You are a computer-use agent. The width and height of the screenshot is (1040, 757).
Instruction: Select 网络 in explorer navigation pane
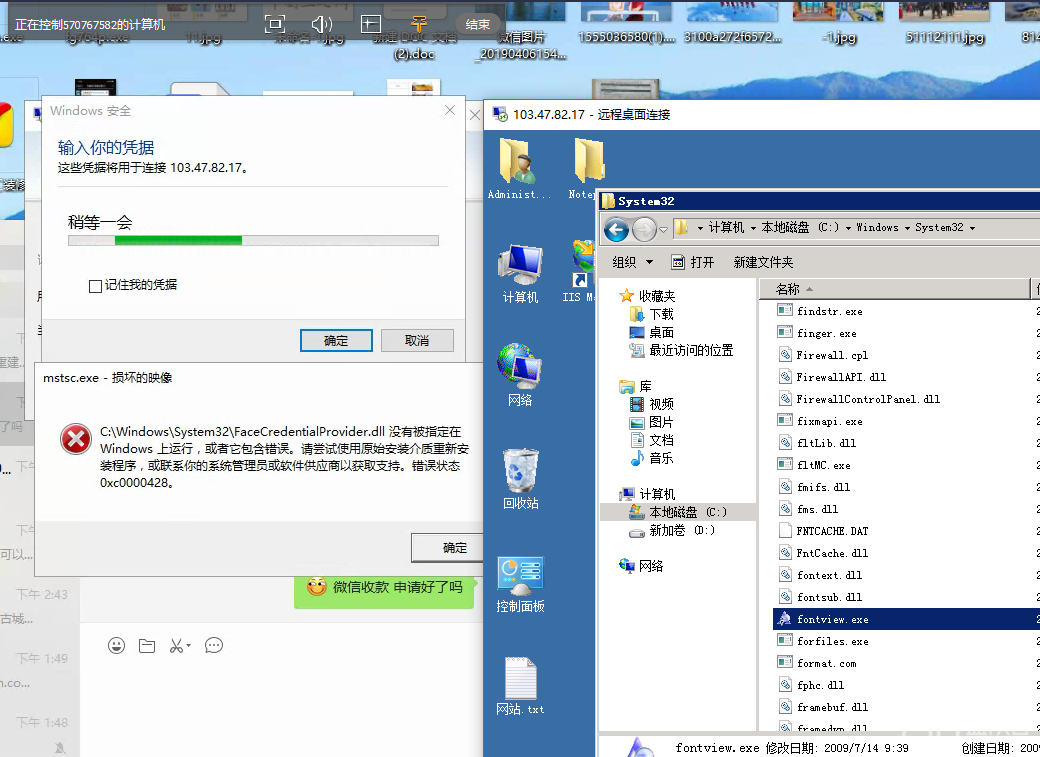[x=641, y=566]
